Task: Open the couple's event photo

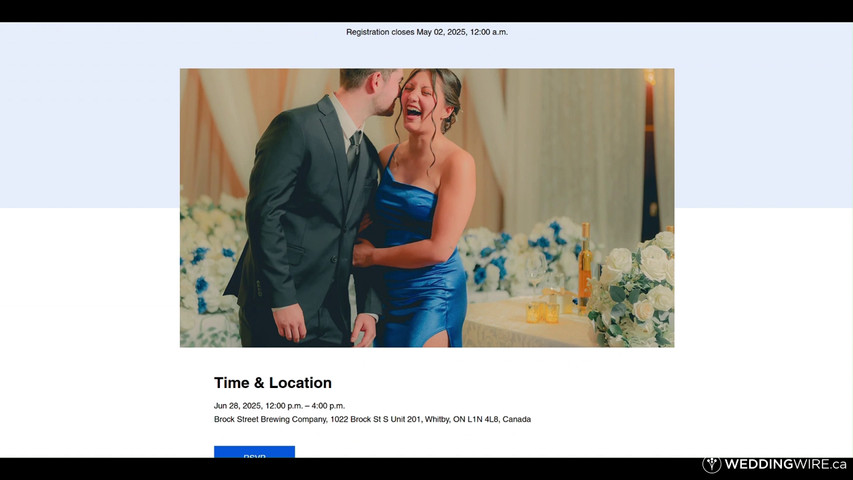Action: [427, 207]
